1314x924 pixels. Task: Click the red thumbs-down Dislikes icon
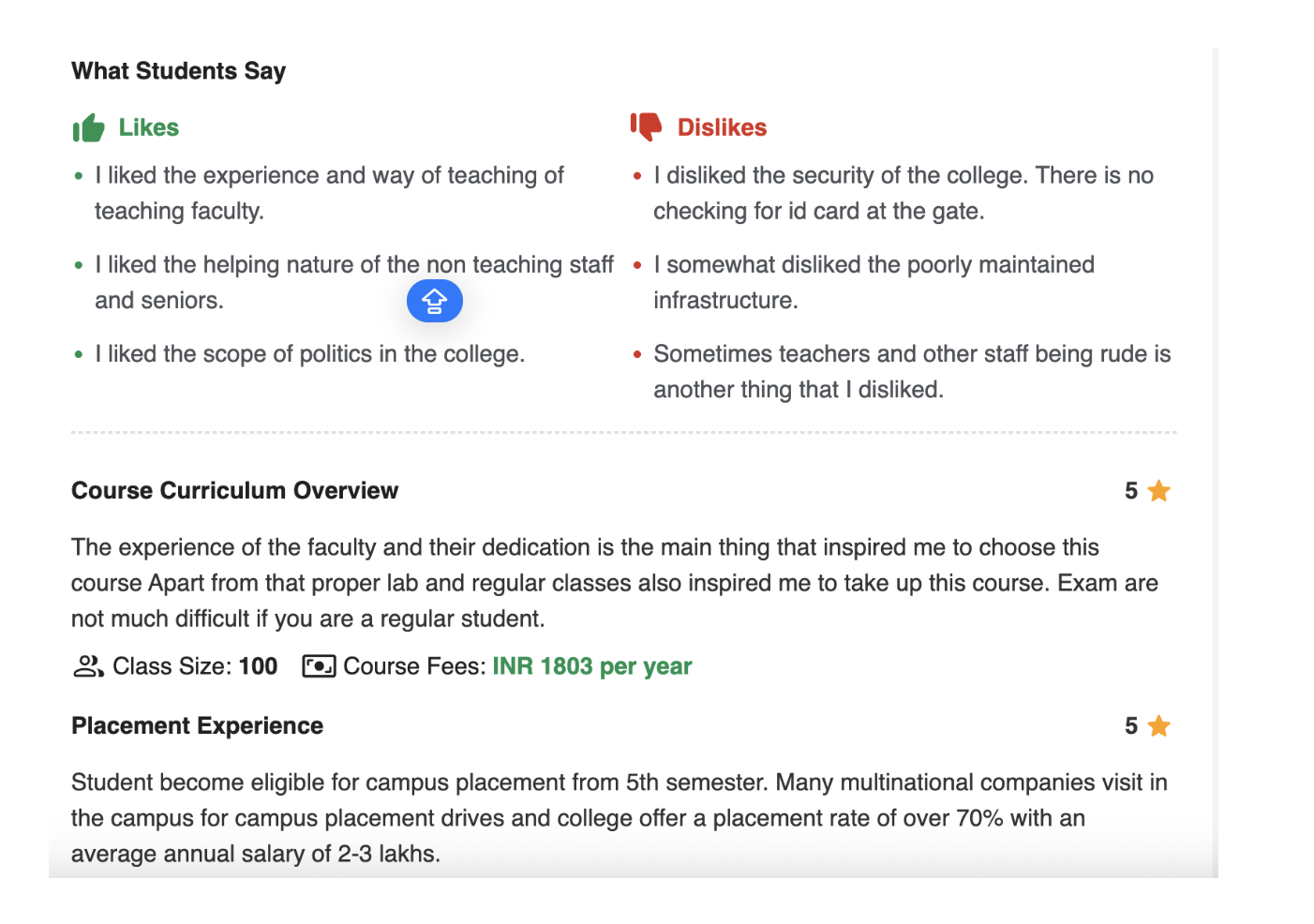(646, 127)
